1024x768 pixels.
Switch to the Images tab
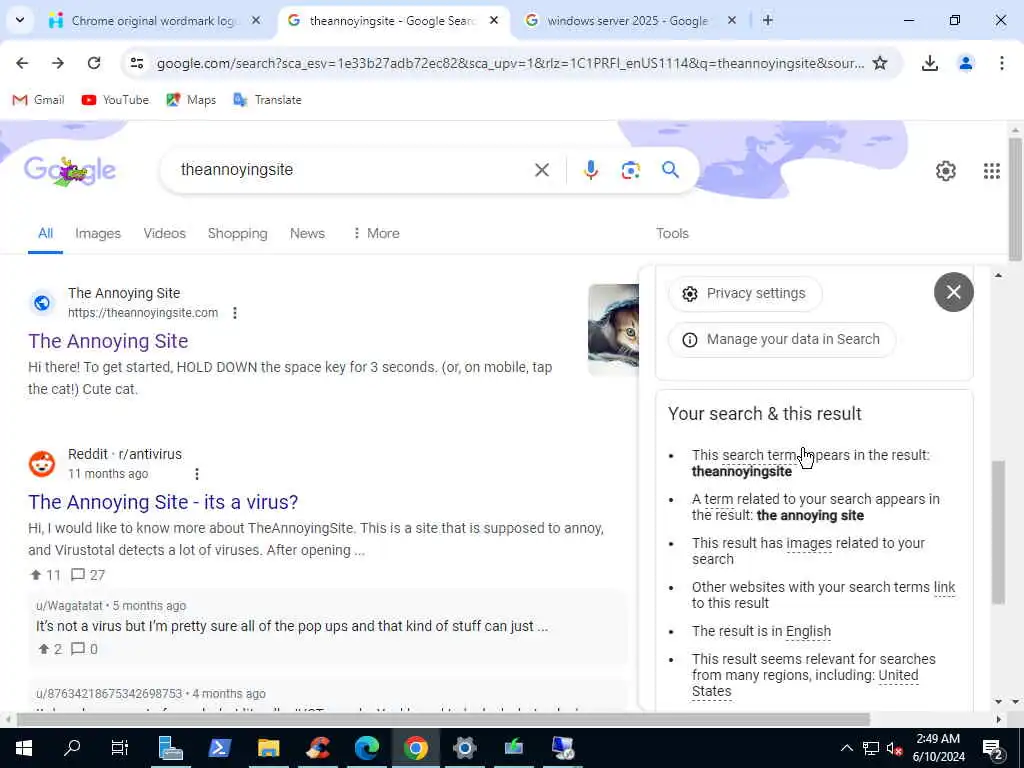(98, 233)
